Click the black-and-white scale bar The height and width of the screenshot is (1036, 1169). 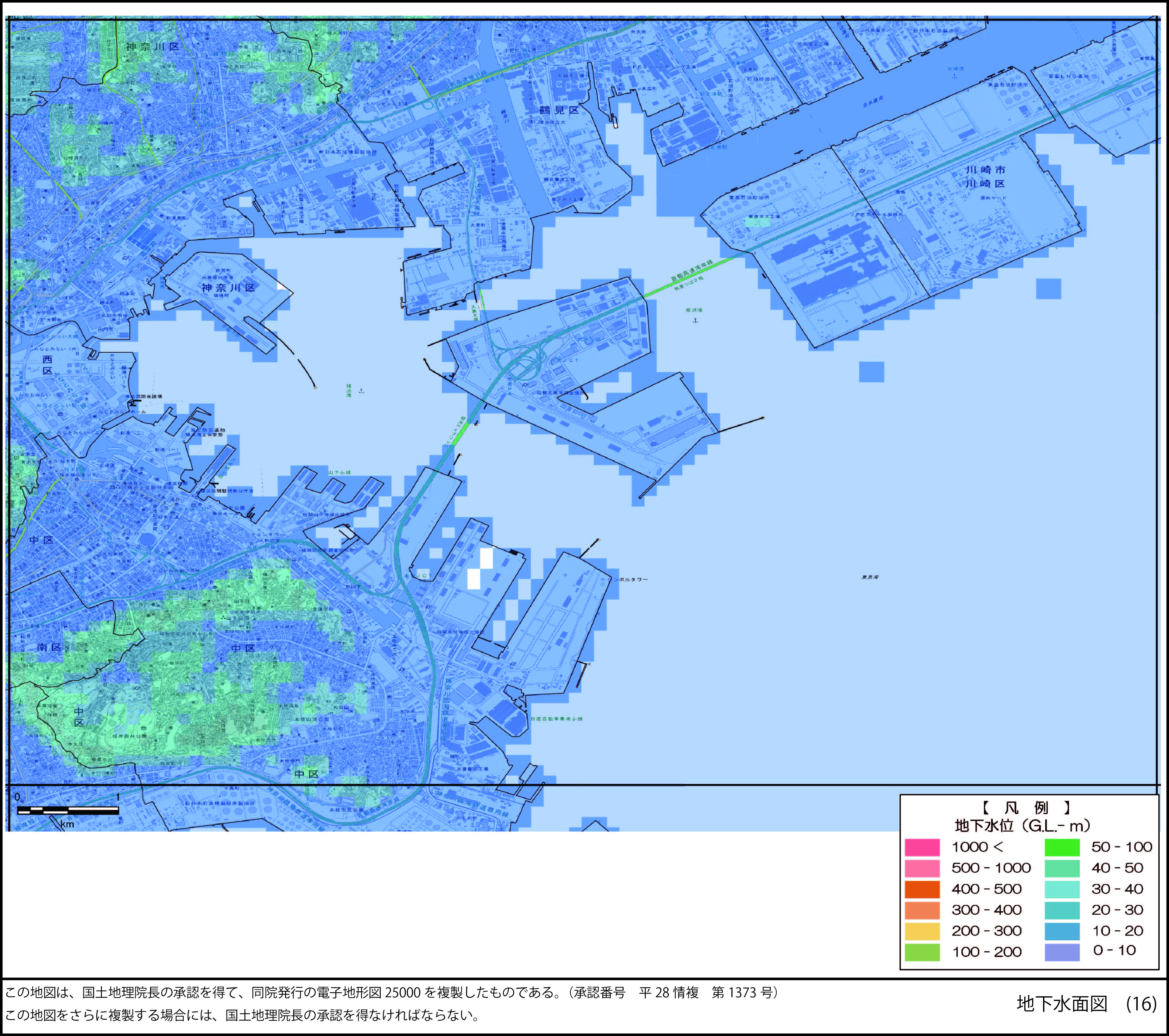coord(68,810)
